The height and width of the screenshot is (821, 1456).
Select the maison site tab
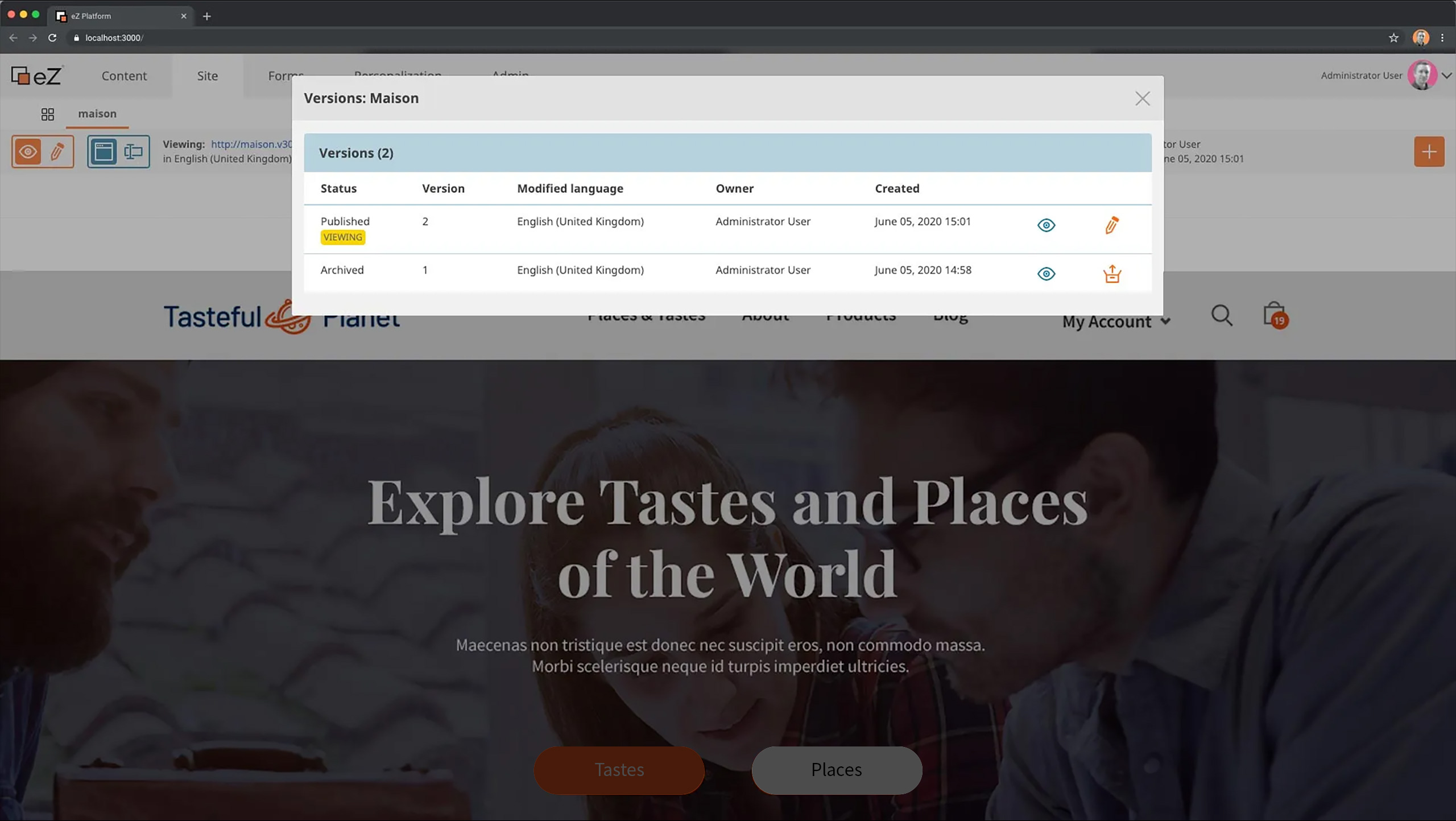tap(97, 114)
